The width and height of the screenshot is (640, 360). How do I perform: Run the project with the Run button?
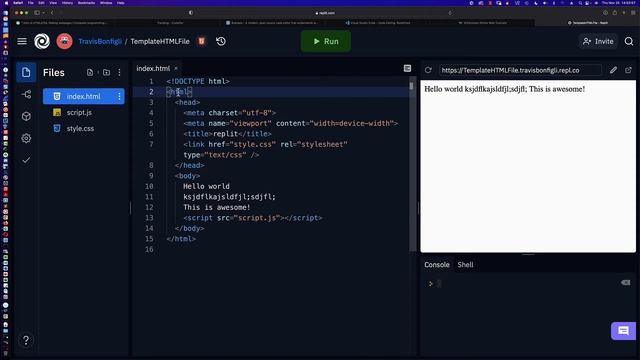tap(326, 41)
